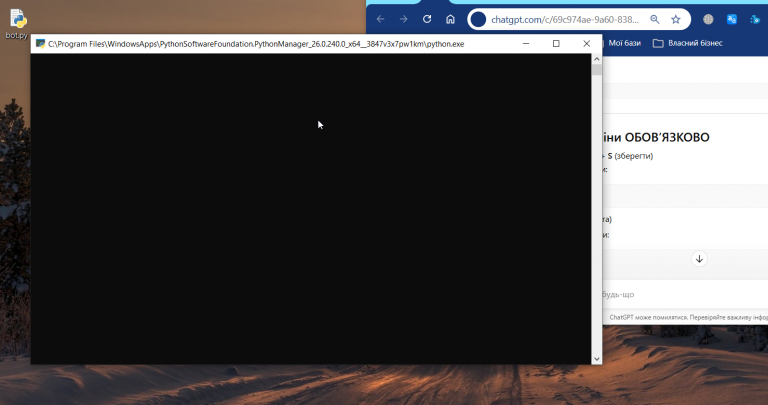
Task: Click the 'ChatGPT може помилятися' footer note
Action: pyautogui.click(x=688, y=317)
